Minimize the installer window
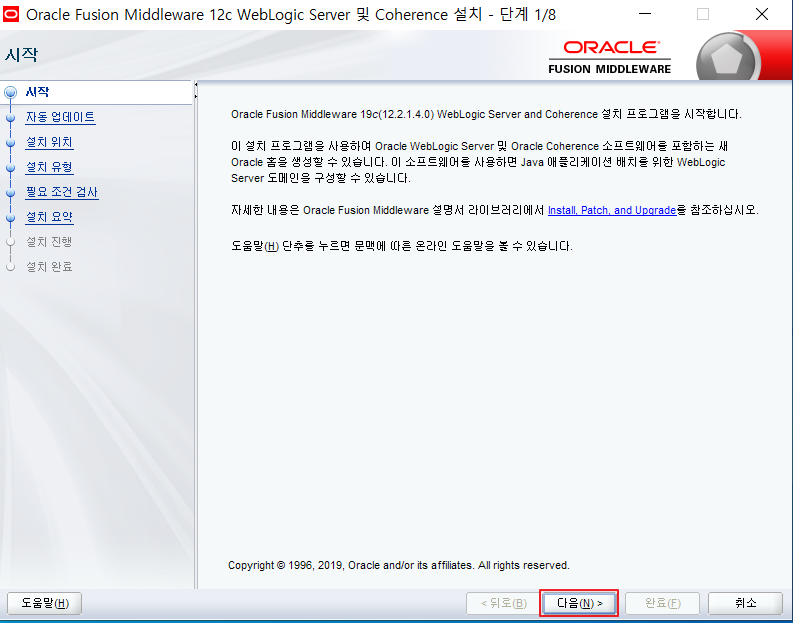This screenshot has height=623, width=793. click(645, 14)
